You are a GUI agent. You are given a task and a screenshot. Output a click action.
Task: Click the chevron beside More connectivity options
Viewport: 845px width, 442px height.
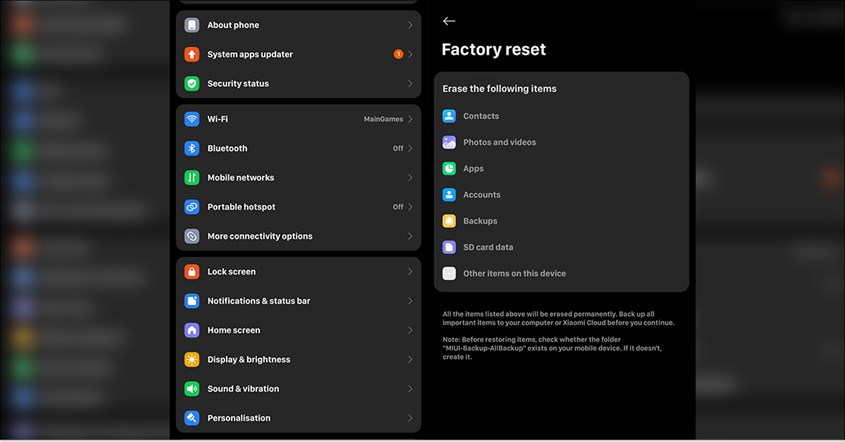pos(410,236)
